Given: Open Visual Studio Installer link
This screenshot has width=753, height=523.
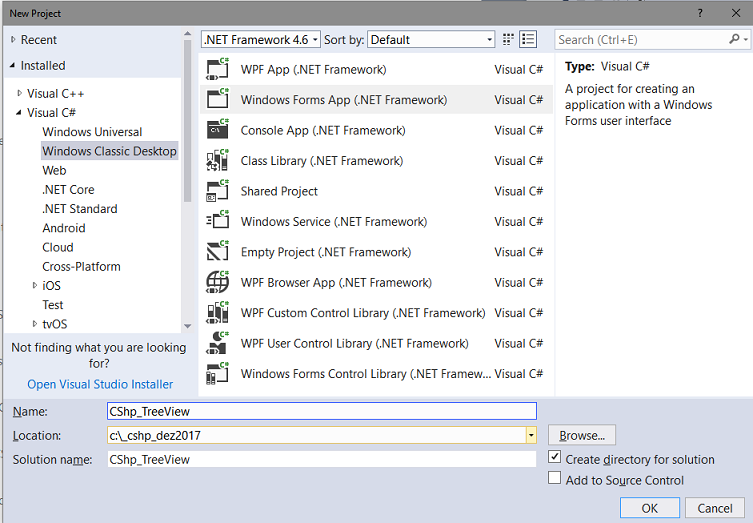Looking at the screenshot, I should tap(100, 384).
